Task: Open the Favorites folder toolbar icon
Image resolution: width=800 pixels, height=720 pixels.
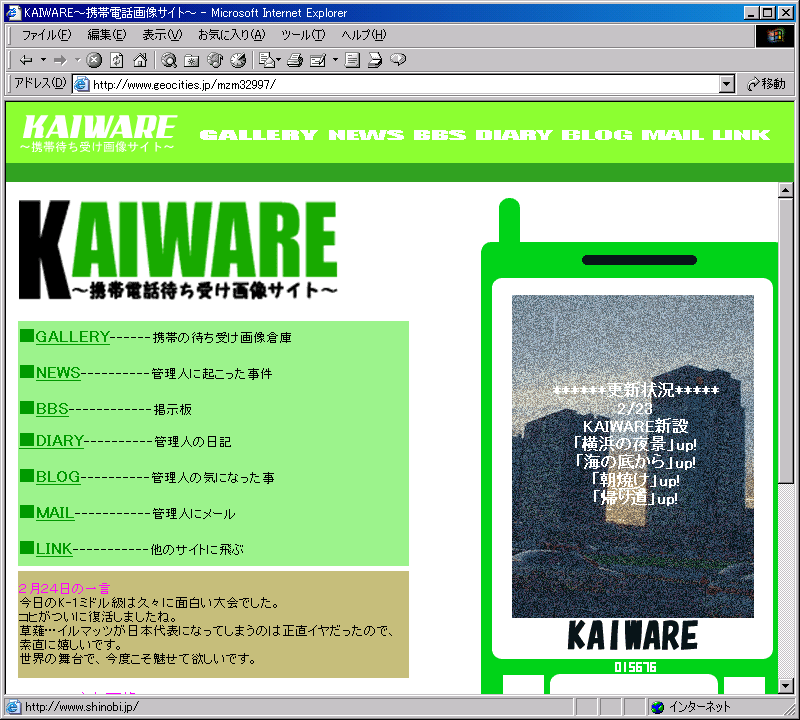Action: pyautogui.click(x=192, y=60)
